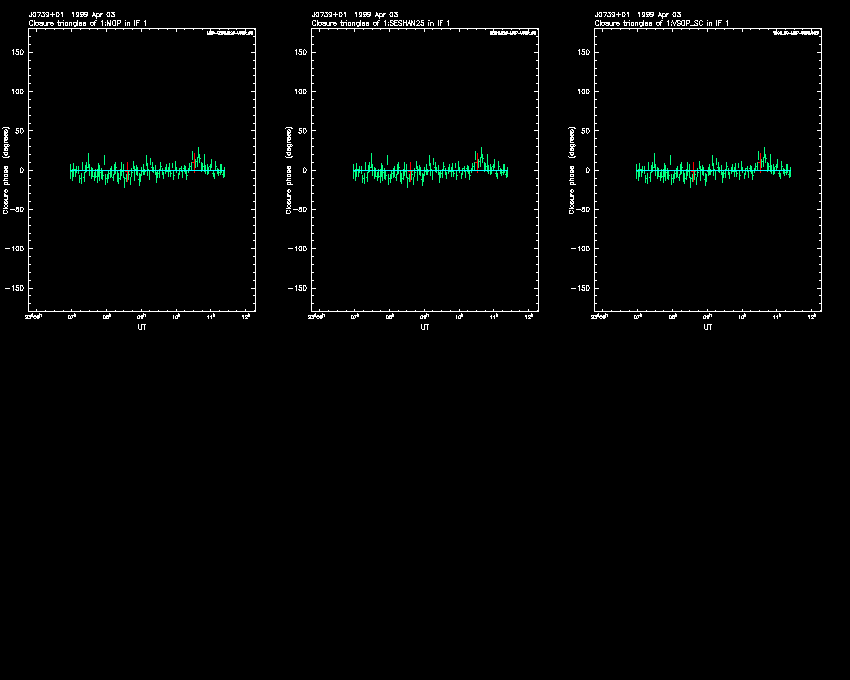This screenshot has height=680, width=850.
Task: Click the 10h time tick label under the NOP plot
Action: (176, 317)
